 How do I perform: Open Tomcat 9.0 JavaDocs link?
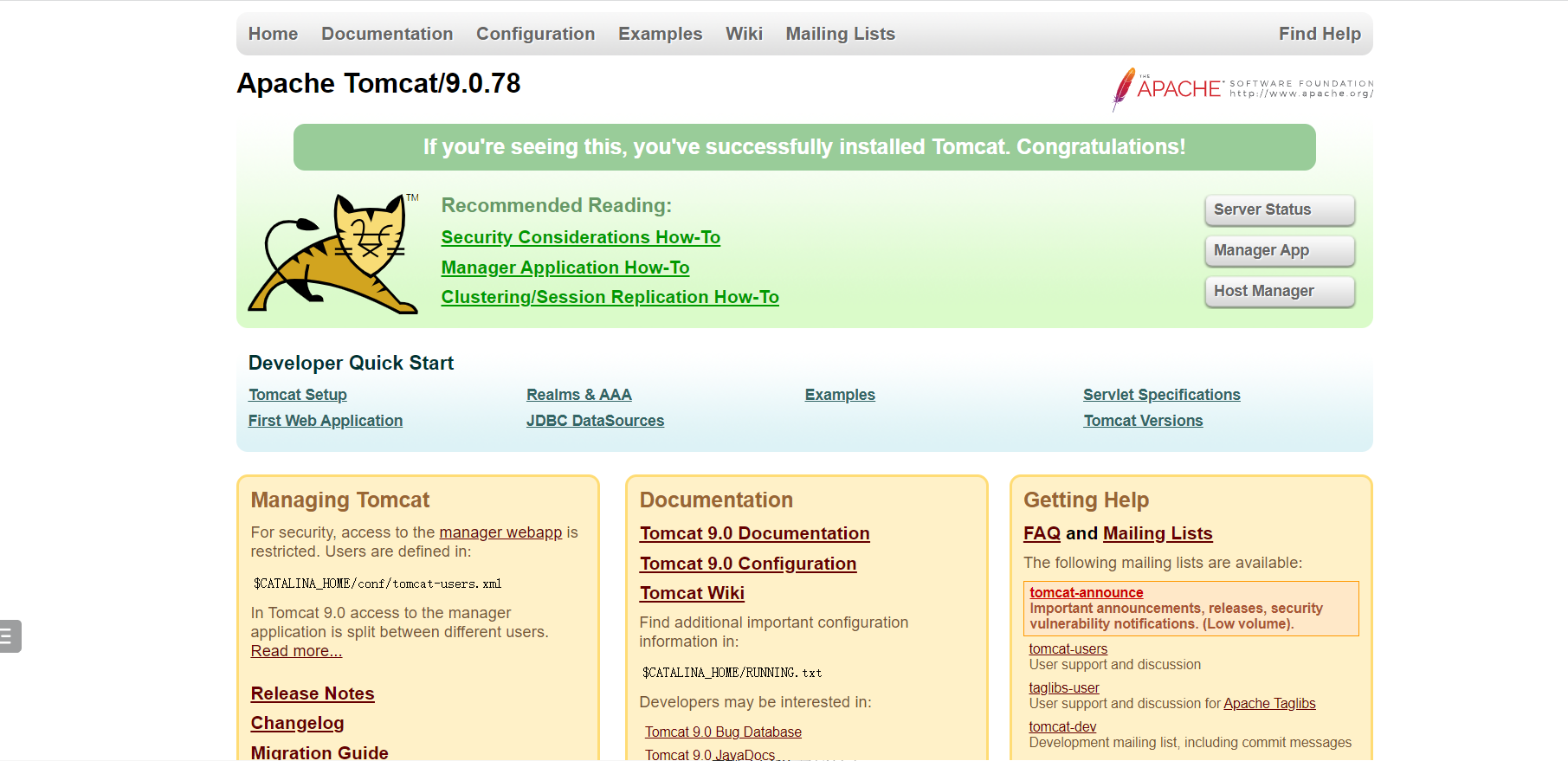(x=710, y=754)
